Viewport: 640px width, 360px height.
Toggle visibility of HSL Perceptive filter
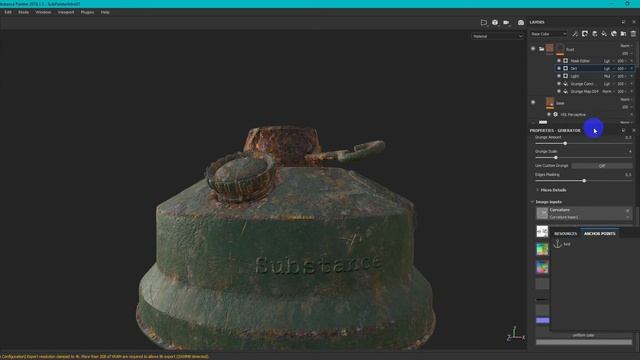(549, 115)
